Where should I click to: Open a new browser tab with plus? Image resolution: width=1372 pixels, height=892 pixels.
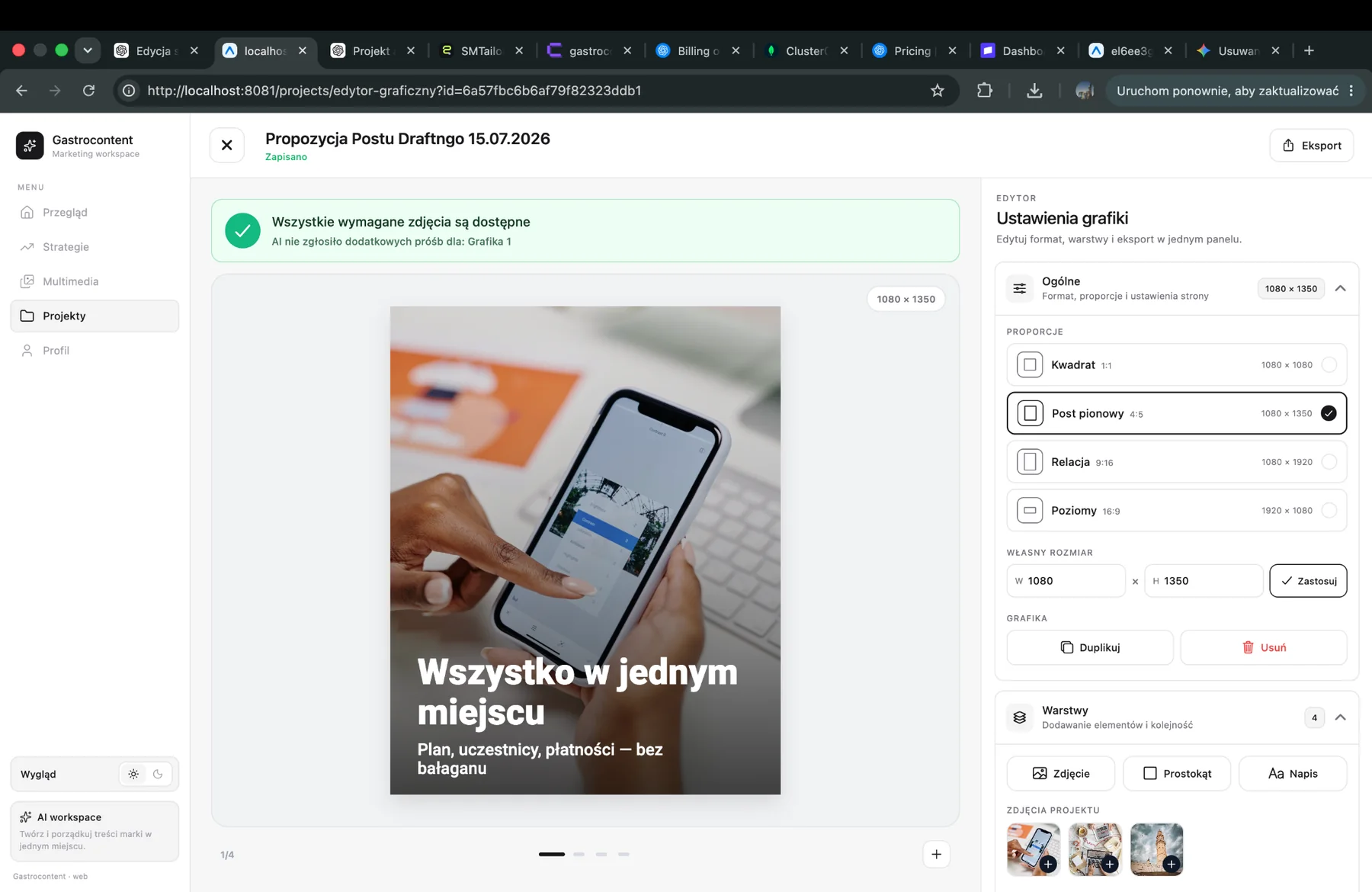coord(1309,50)
